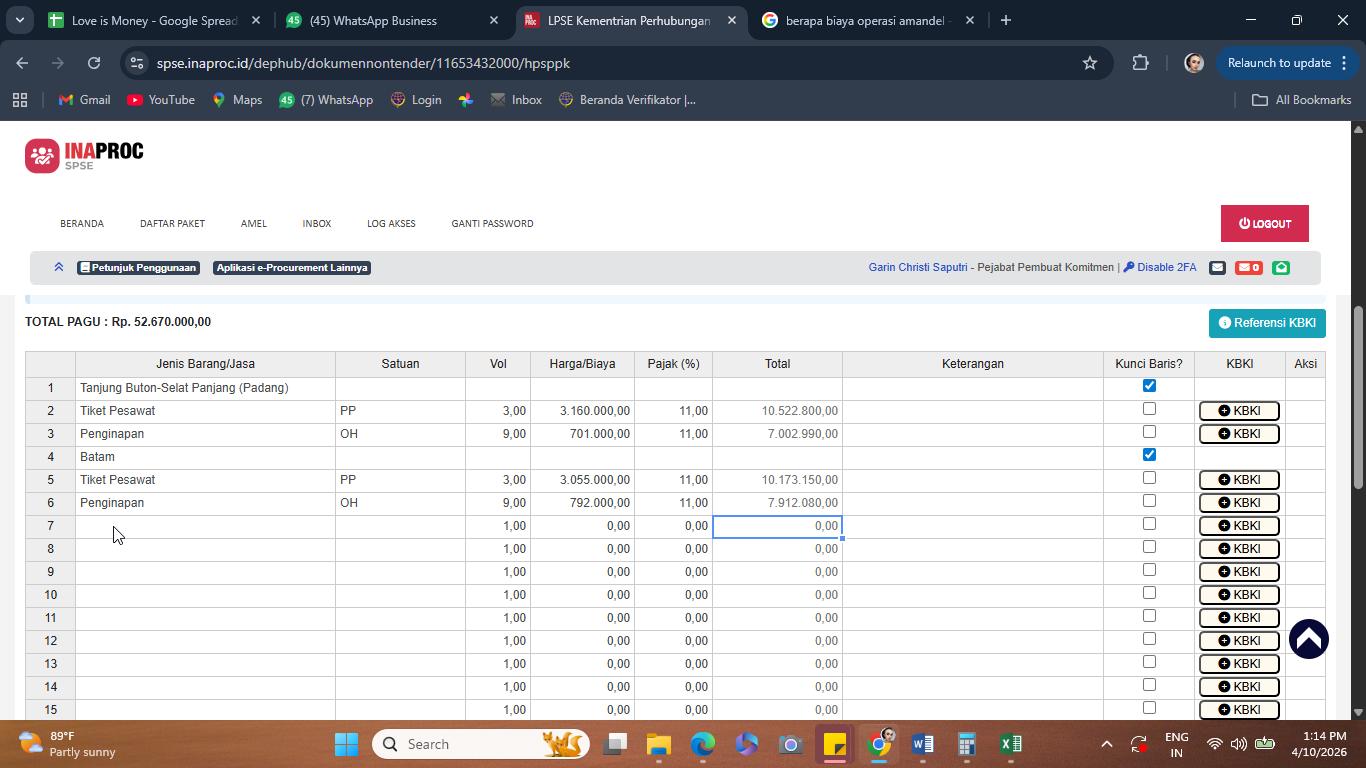Open Gmail bookmark
The width and height of the screenshot is (1366, 768).
coord(84,100)
